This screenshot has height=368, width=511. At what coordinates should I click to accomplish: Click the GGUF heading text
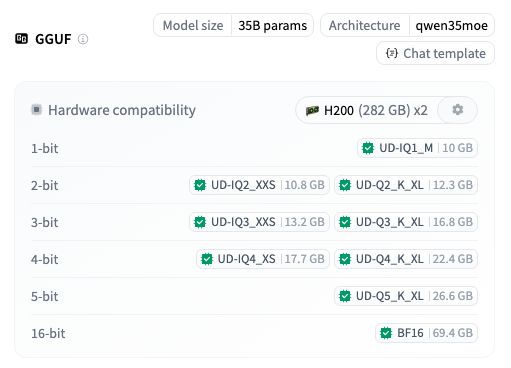[x=53, y=39]
